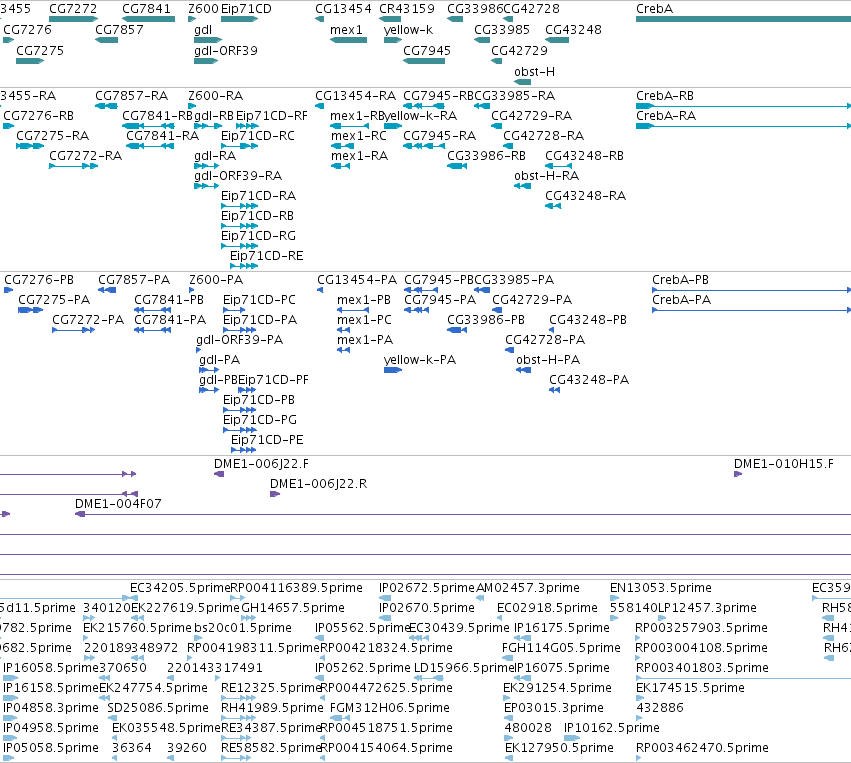Select protein CrebA-PA label

[x=681, y=300]
